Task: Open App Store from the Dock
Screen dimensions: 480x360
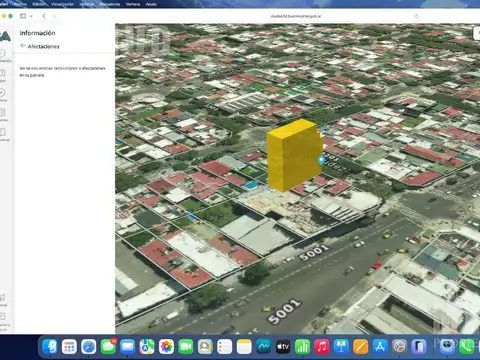Action: (x=380, y=347)
